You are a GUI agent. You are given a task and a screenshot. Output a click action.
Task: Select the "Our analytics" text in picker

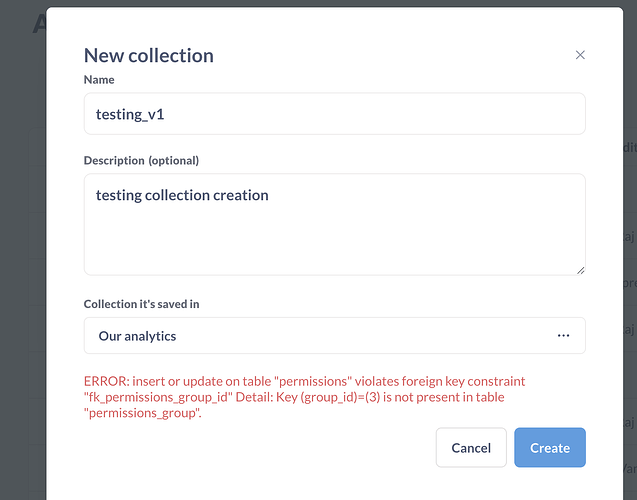(137, 336)
